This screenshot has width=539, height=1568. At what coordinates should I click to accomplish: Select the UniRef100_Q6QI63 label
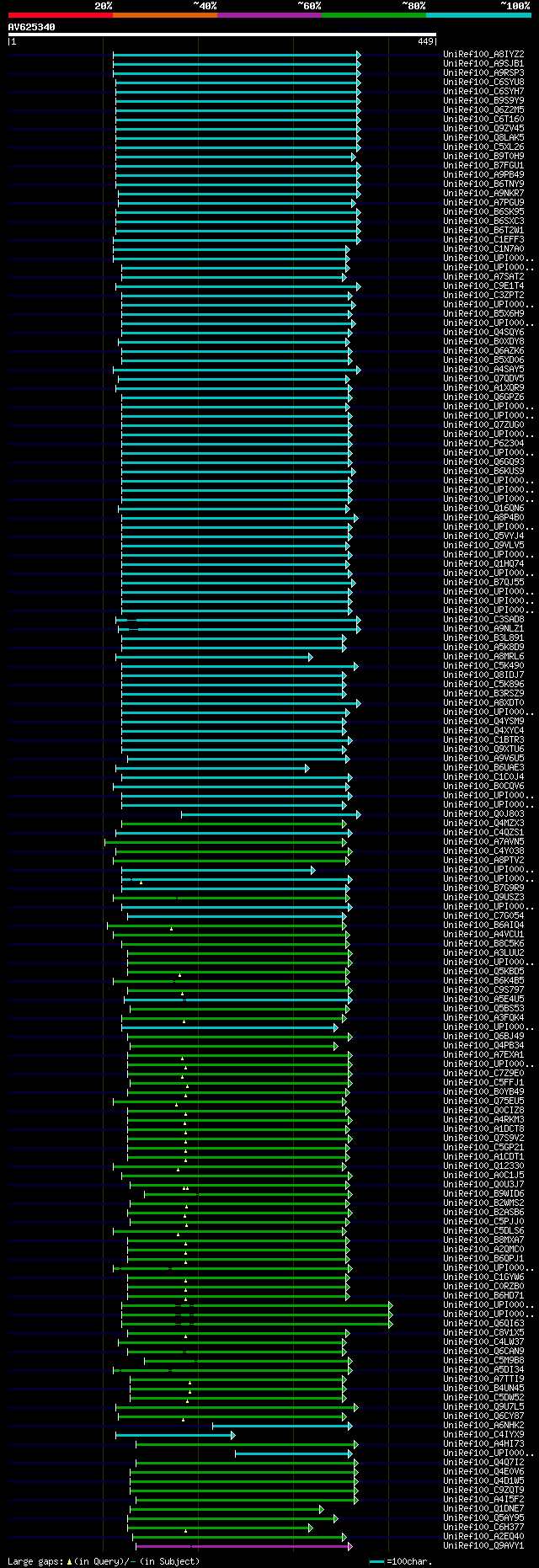click(x=483, y=1323)
